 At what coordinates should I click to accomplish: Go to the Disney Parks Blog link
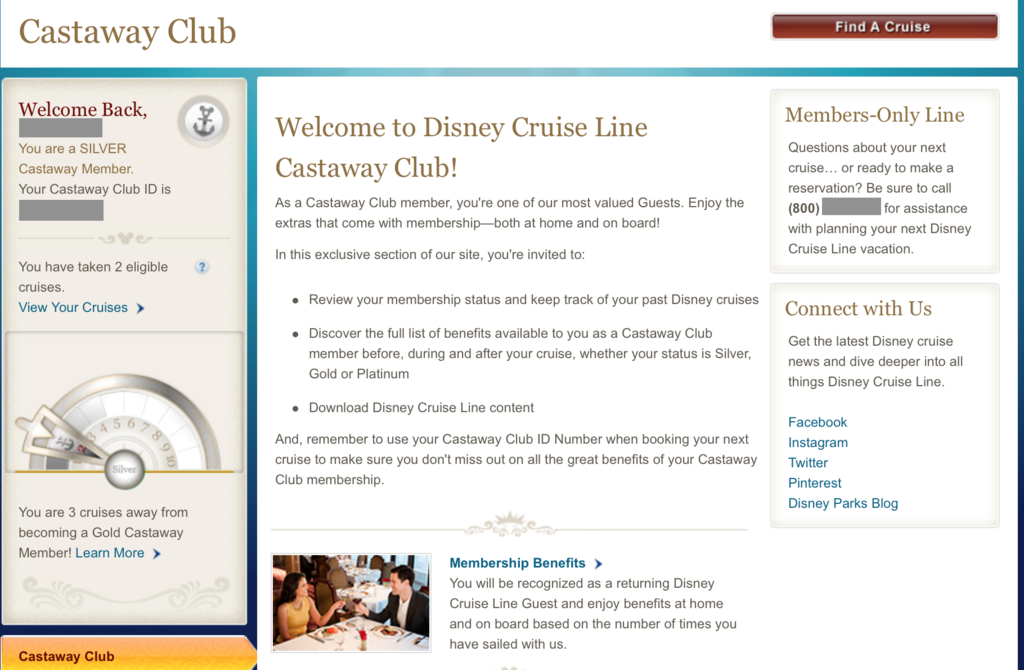pyautogui.click(x=842, y=503)
